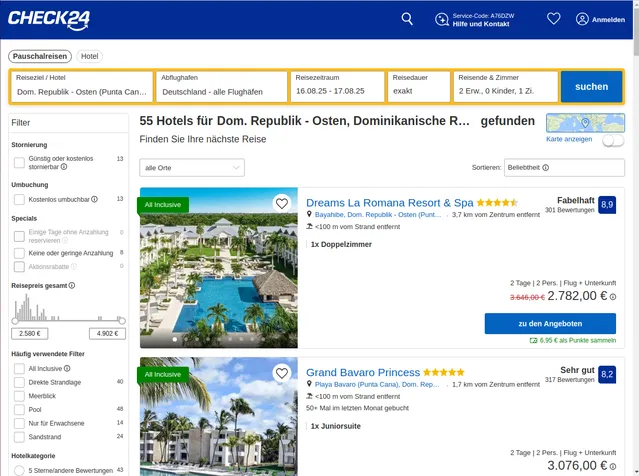Screen dimensions: 639x476
Task: Click info icon next to stornierbar filter
Action: coord(64,167)
